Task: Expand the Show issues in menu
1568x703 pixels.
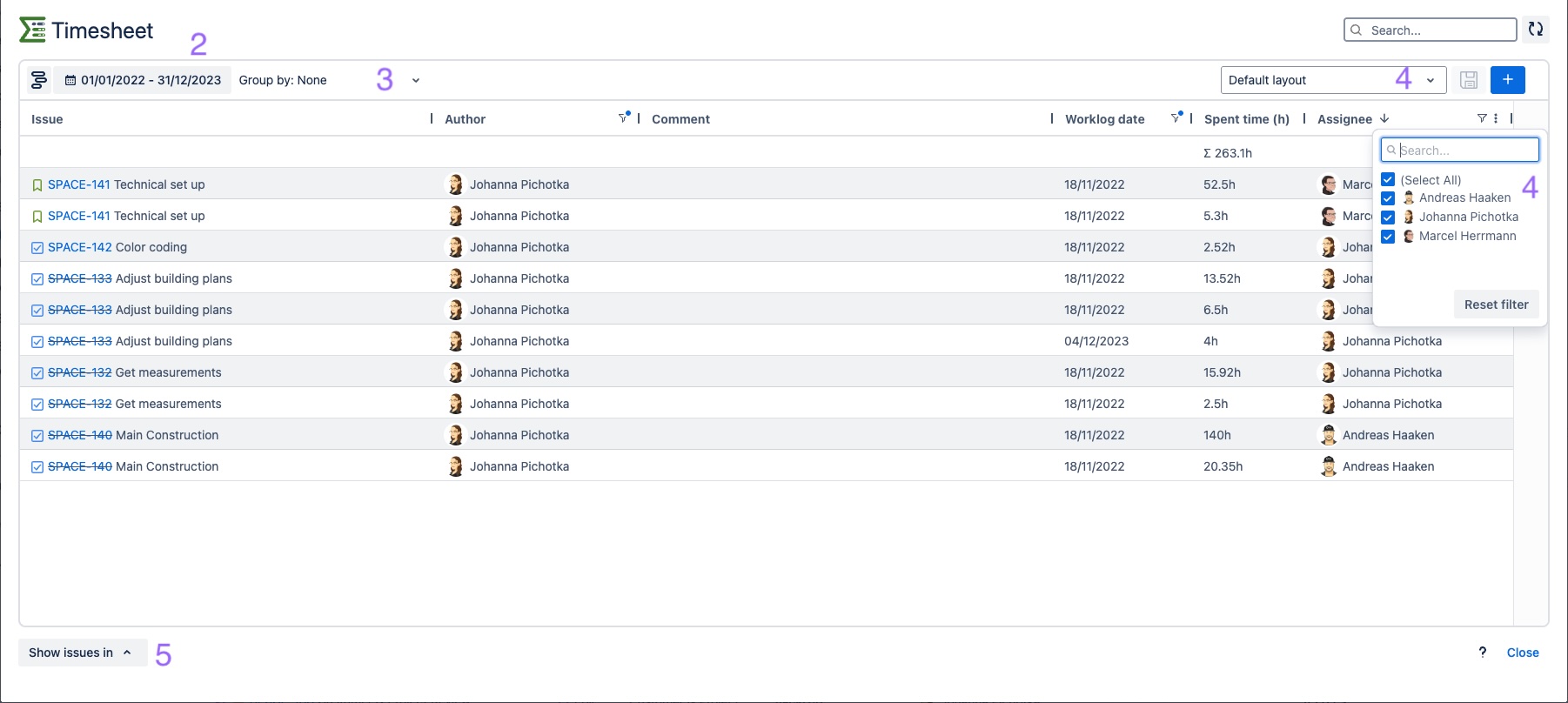Action: coord(80,653)
